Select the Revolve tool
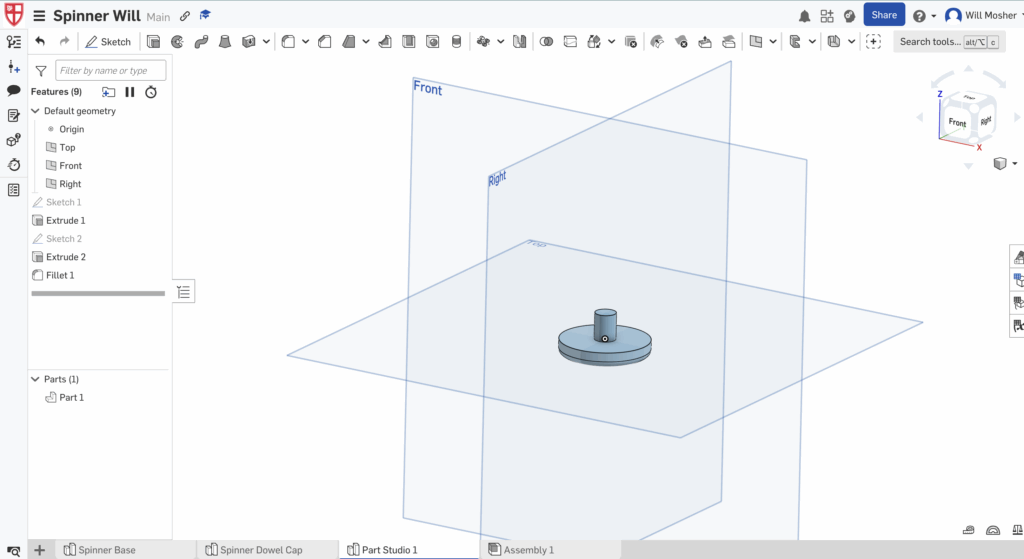 tap(177, 42)
